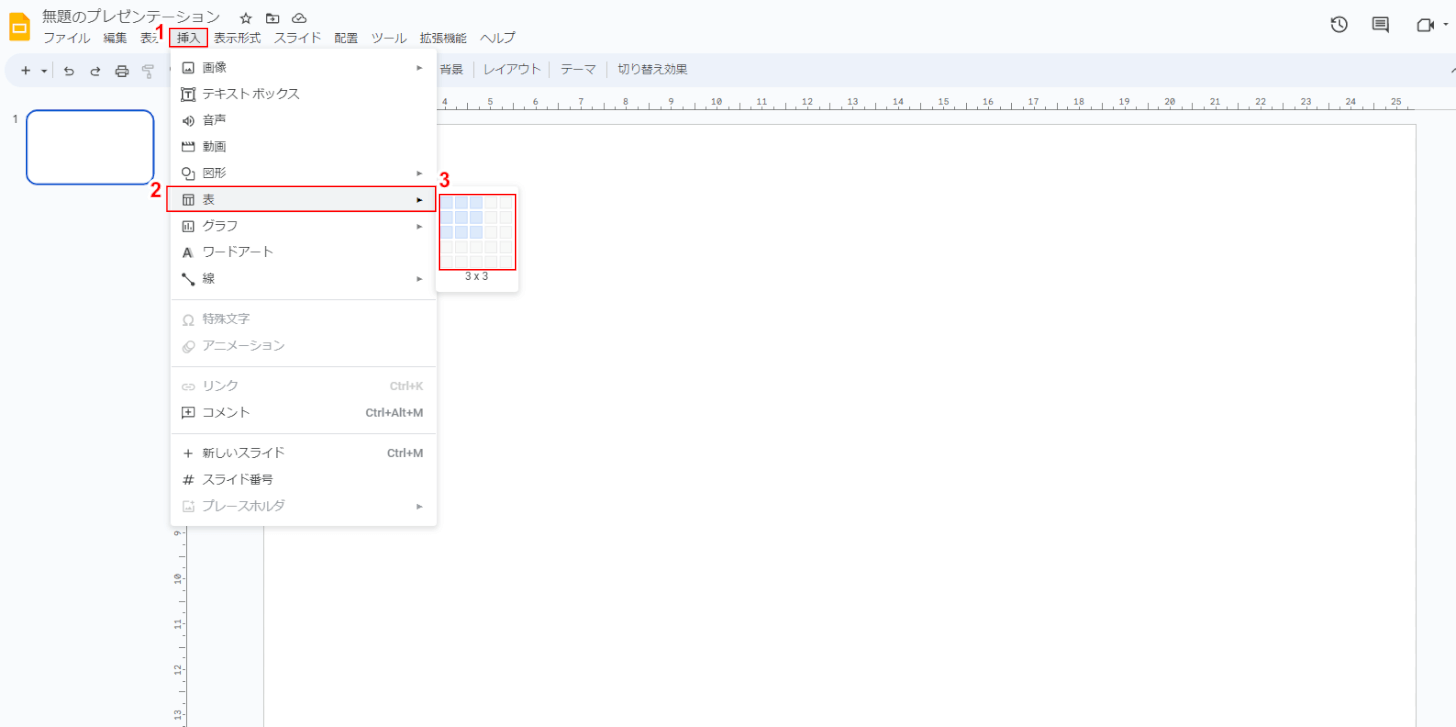1456x727 pixels.
Task: Click the move-to-folder icon beside the title
Action: pos(272,18)
